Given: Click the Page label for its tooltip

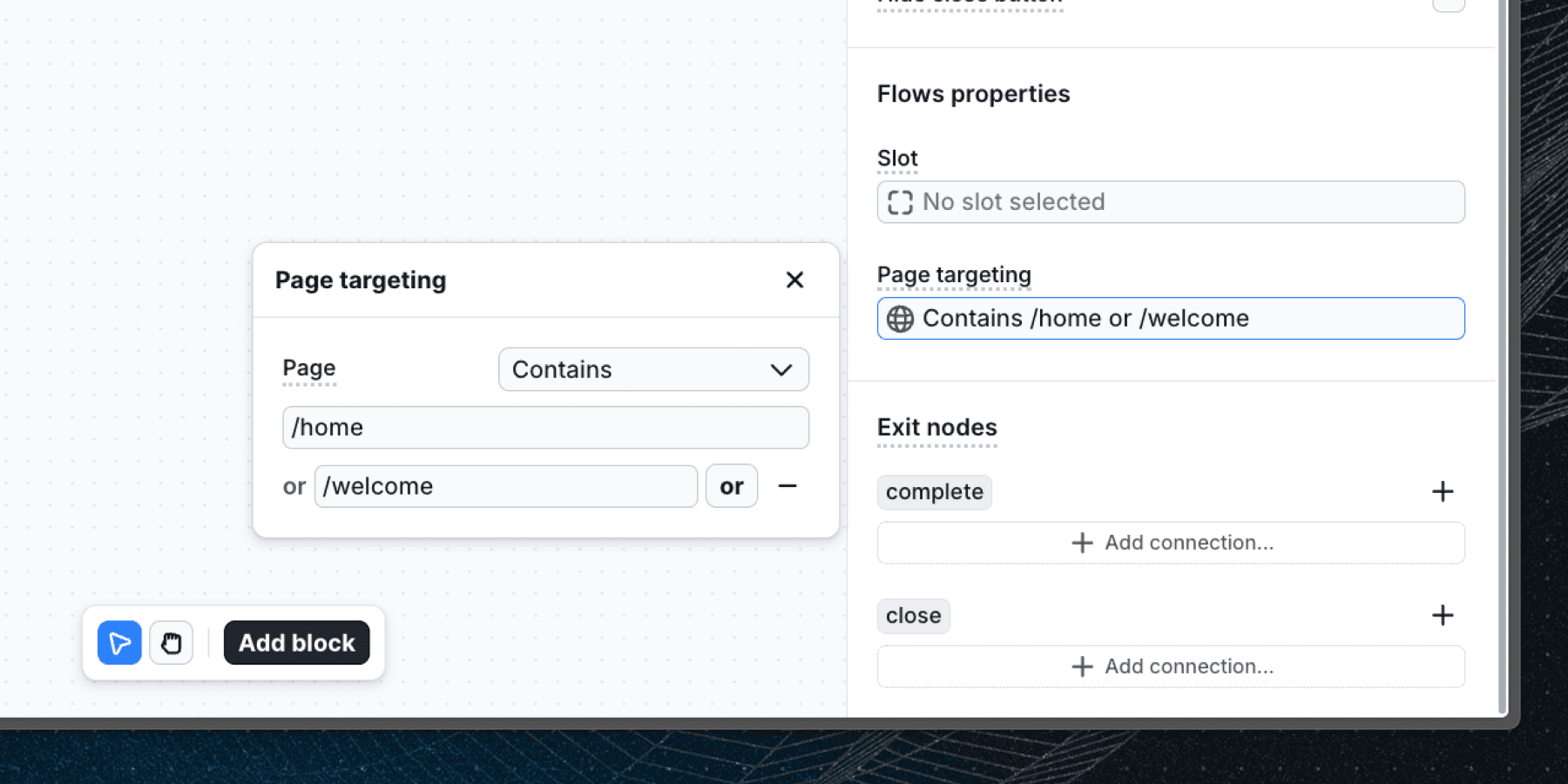Looking at the screenshot, I should tap(308, 368).
